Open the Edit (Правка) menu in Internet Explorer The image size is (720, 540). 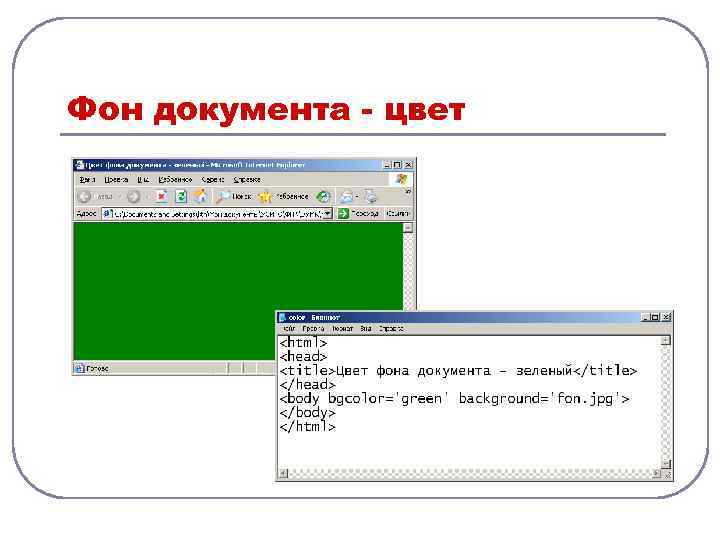pos(116,180)
